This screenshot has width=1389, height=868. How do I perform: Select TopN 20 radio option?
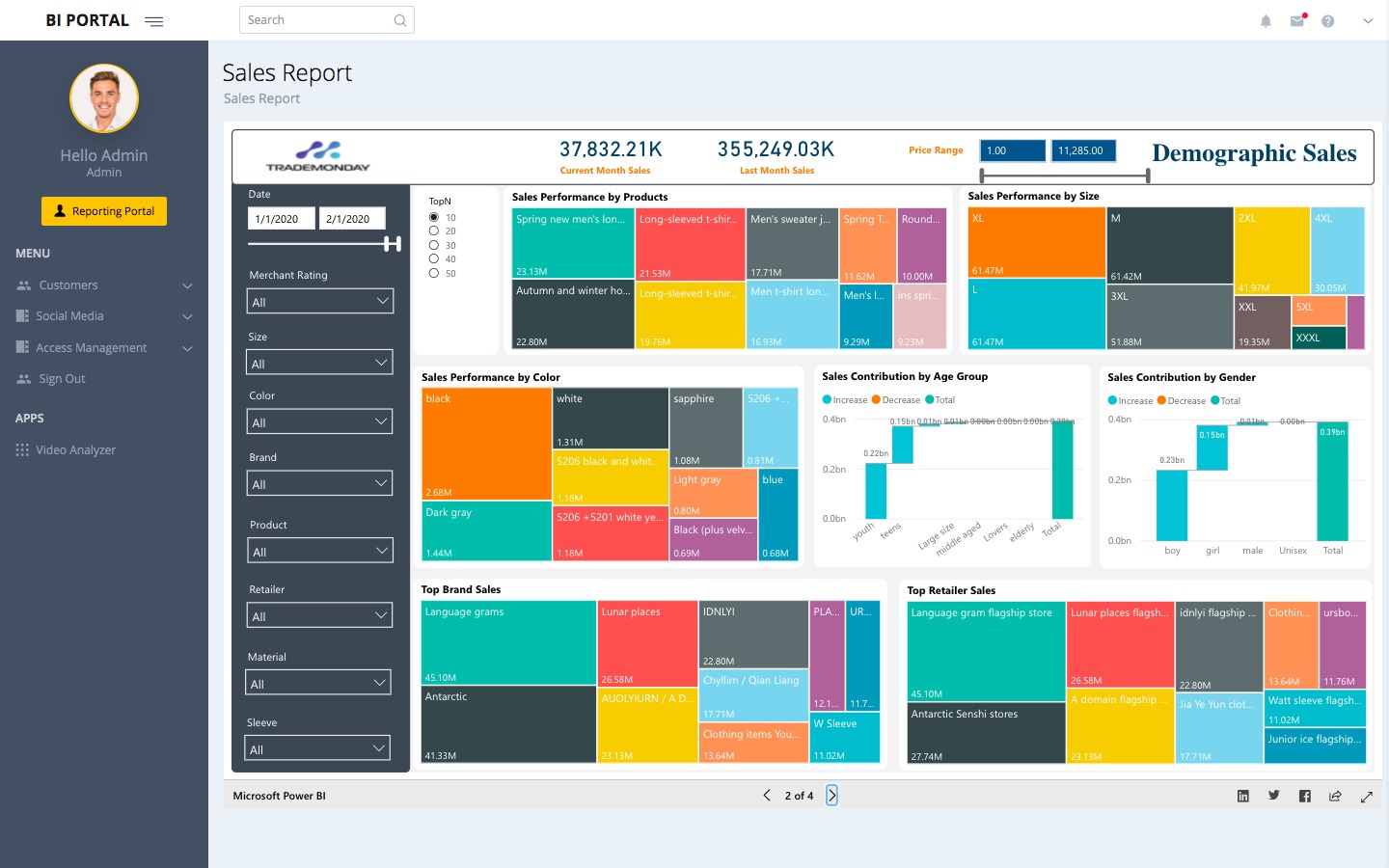point(434,231)
